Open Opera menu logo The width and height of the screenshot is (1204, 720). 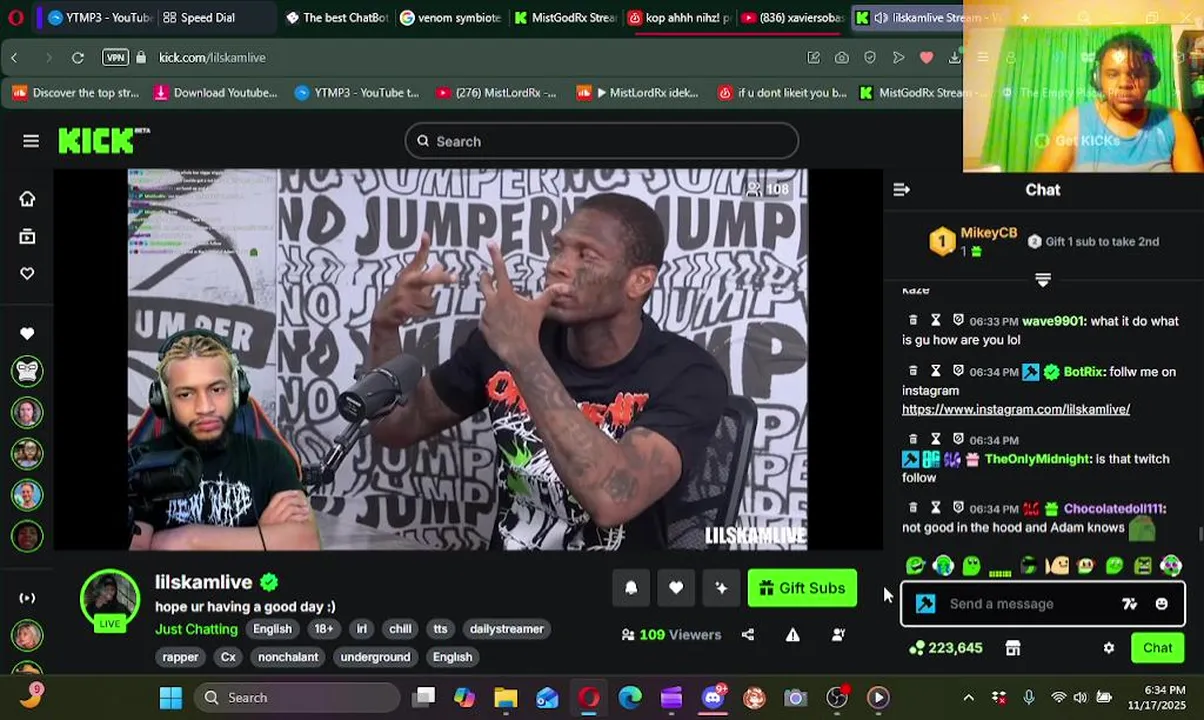click(x=15, y=17)
